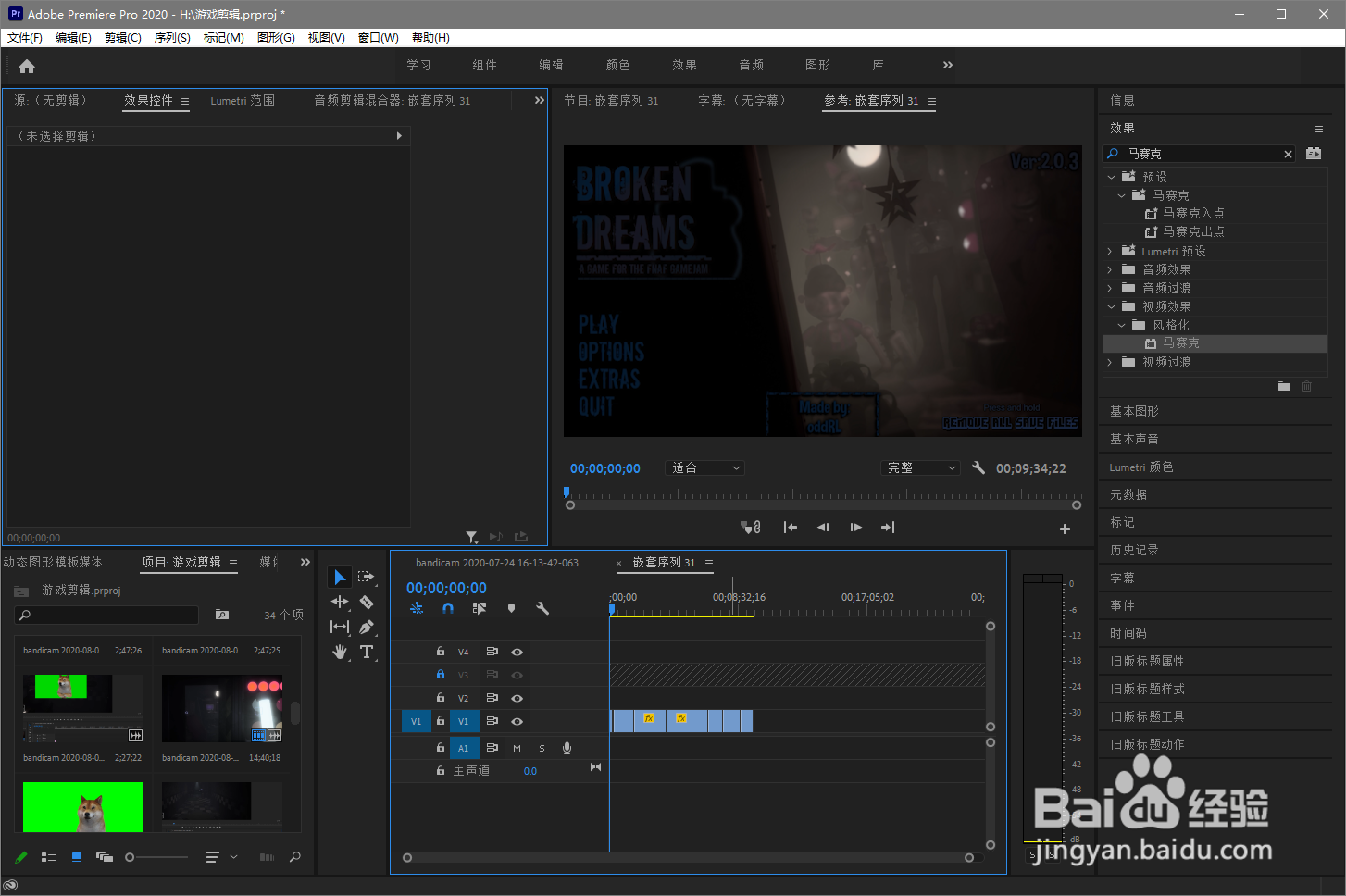
Task: Switch to the 颜色 workspace tab
Action: pos(617,65)
